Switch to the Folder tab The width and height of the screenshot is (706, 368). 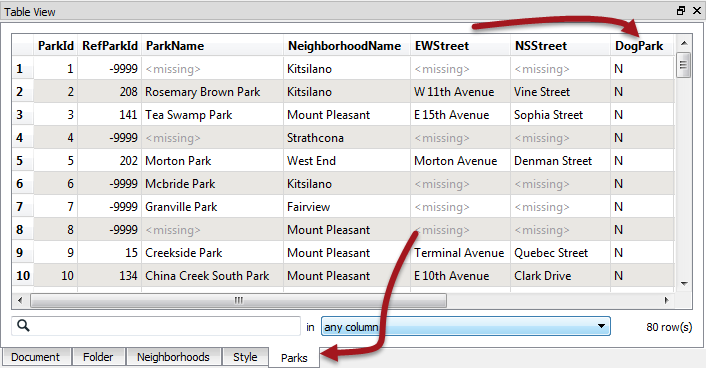pyautogui.click(x=98, y=357)
